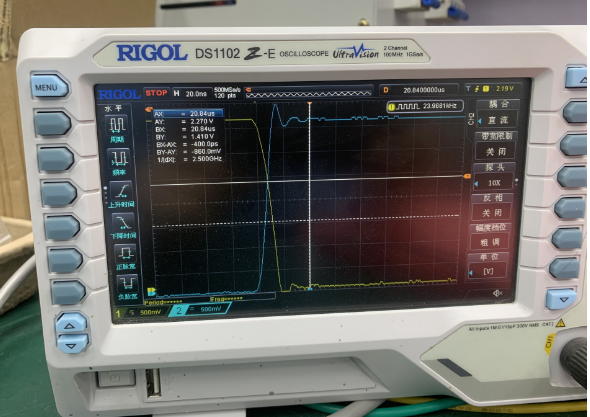Click the on-screen RIGOL logo
This screenshot has width=590, height=417.
click(x=119, y=94)
